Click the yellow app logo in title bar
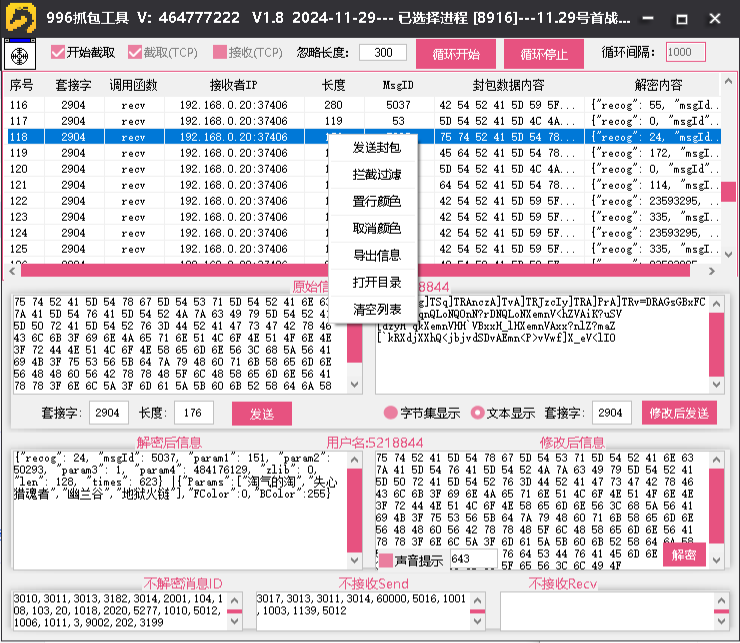This screenshot has width=740, height=643. pos(21,17)
